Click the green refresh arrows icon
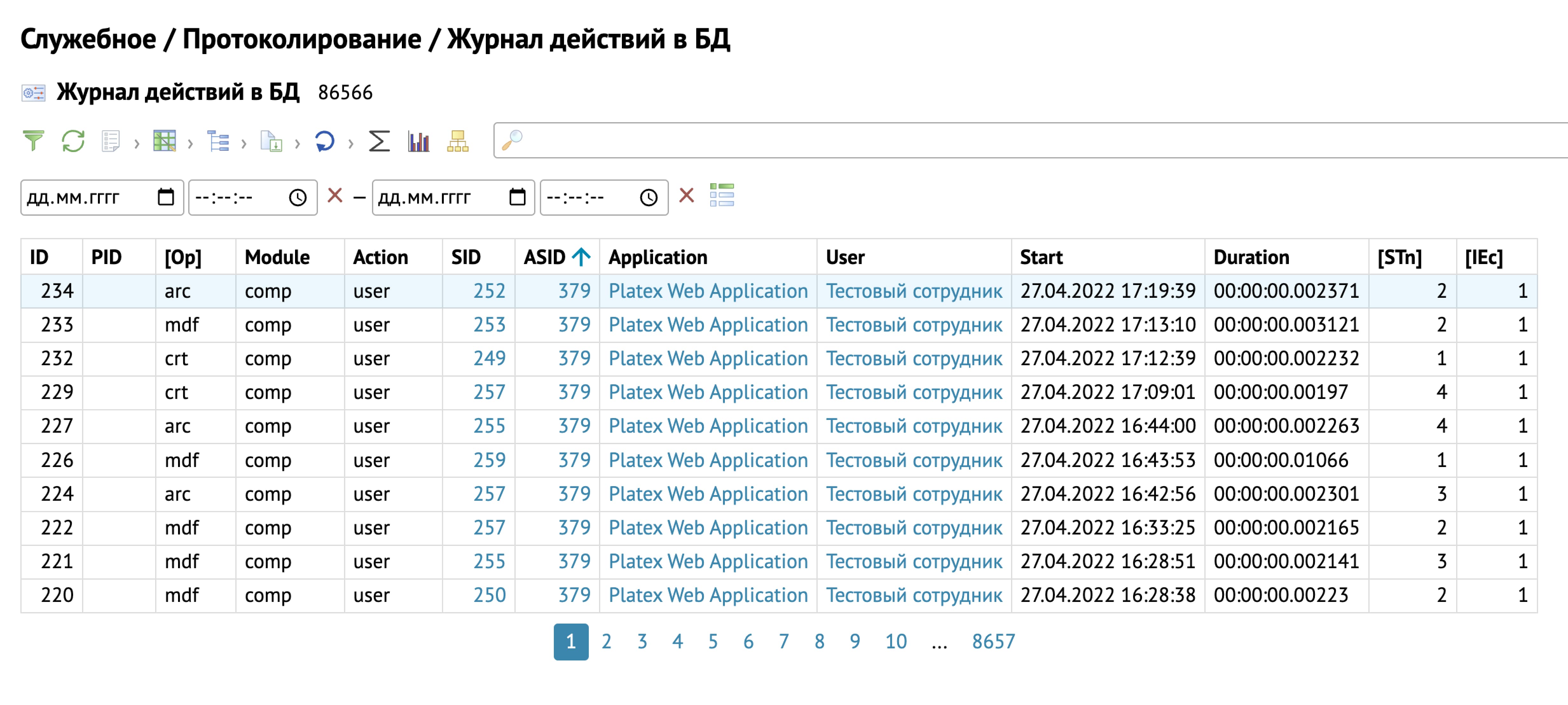Viewport: 1568px width, 705px height. click(x=73, y=141)
